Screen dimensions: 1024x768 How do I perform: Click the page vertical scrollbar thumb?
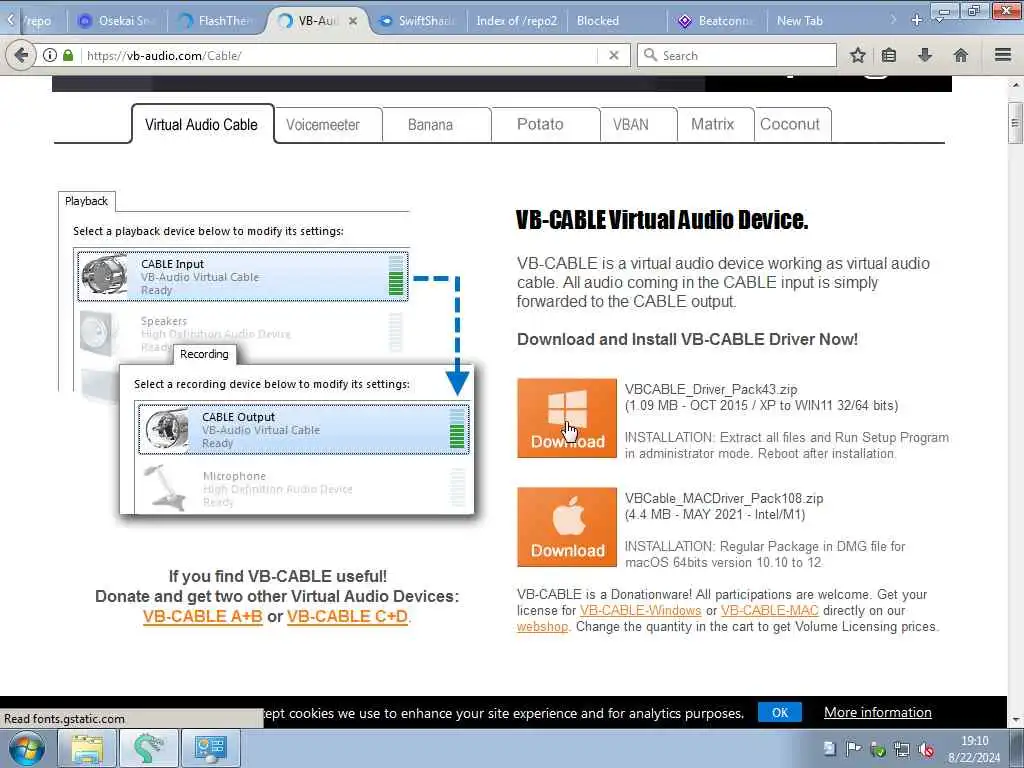point(1014,123)
